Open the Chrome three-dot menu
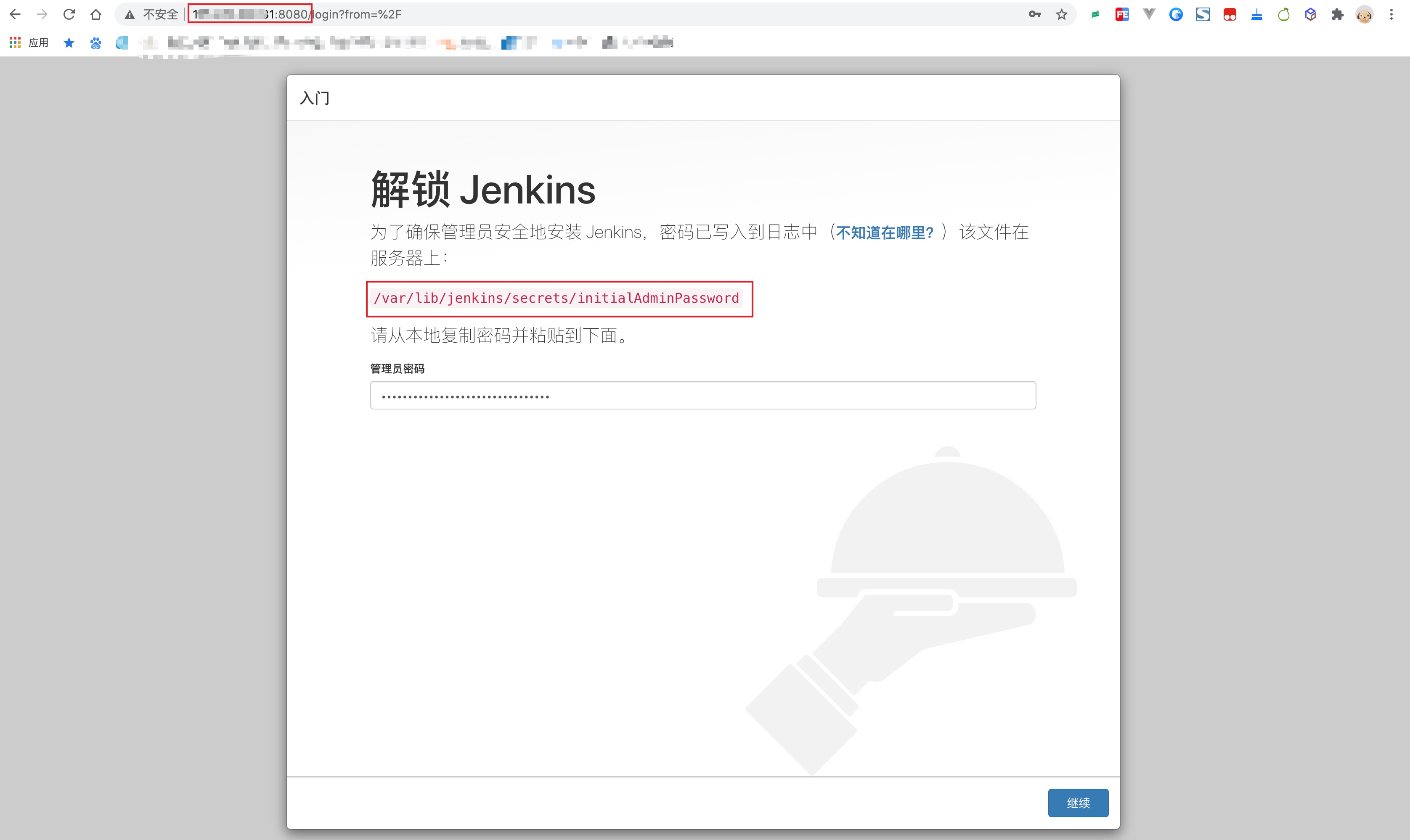Image resolution: width=1410 pixels, height=840 pixels. pyautogui.click(x=1392, y=14)
